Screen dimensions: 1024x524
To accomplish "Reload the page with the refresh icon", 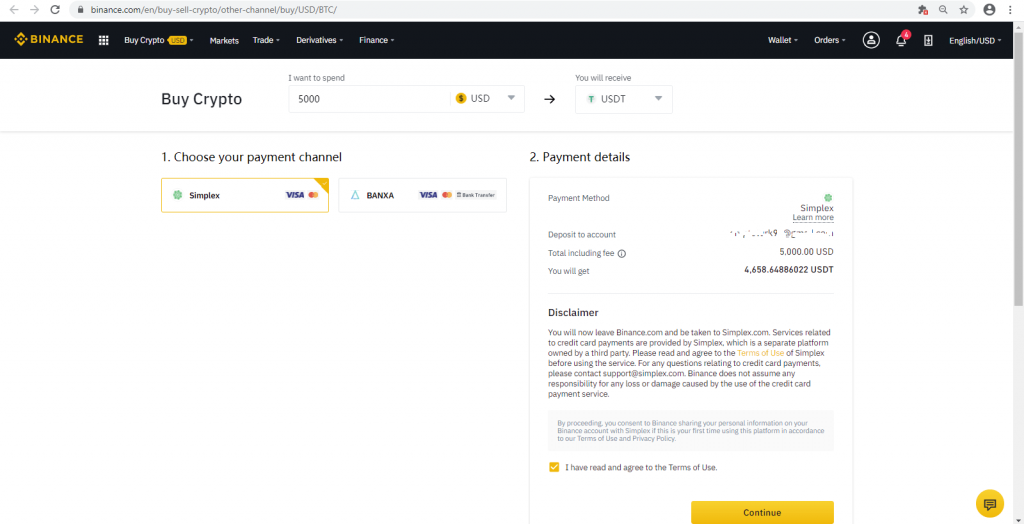I will (55, 10).
